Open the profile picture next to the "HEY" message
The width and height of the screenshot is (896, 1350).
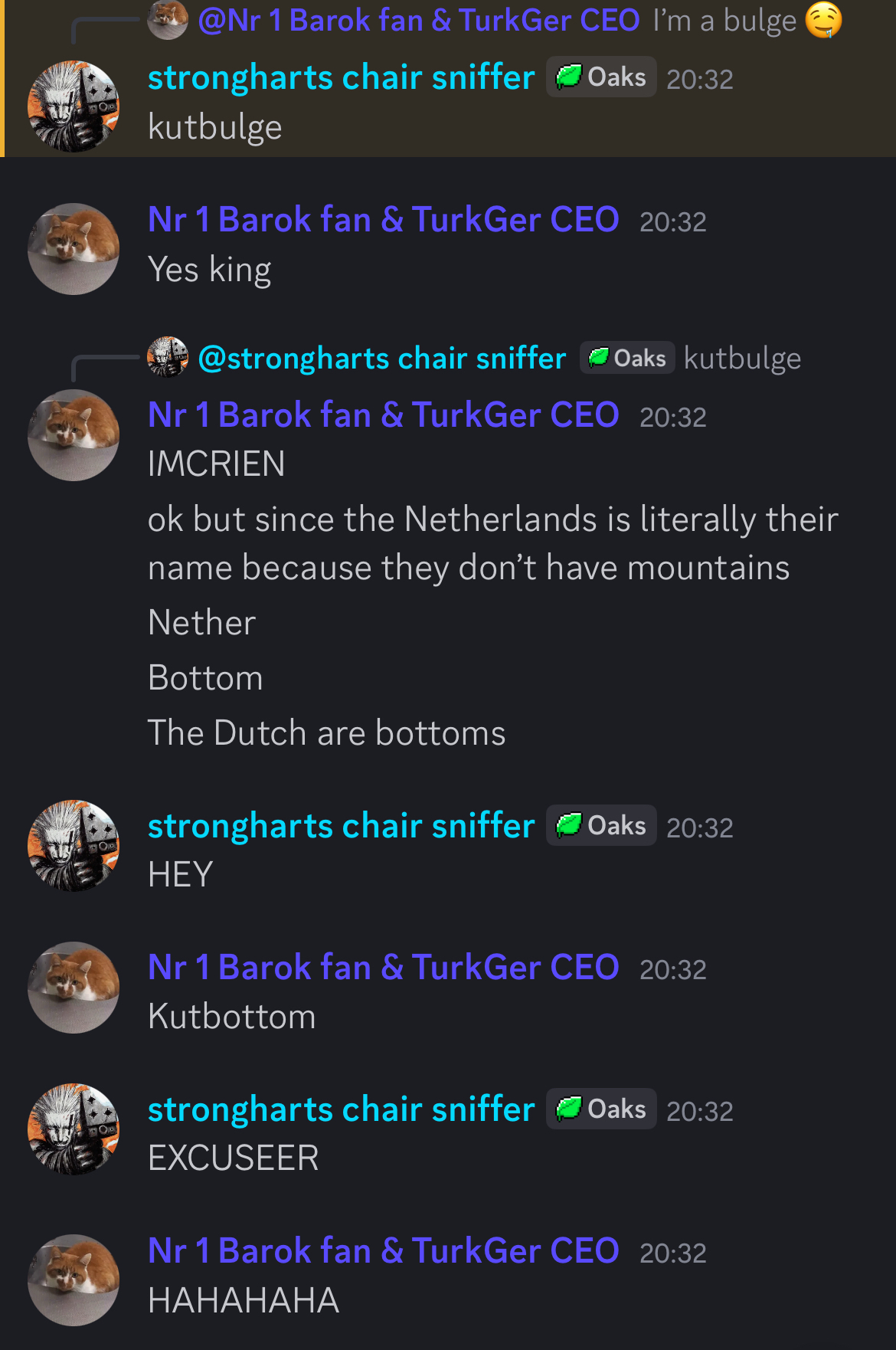pyautogui.click(x=74, y=846)
